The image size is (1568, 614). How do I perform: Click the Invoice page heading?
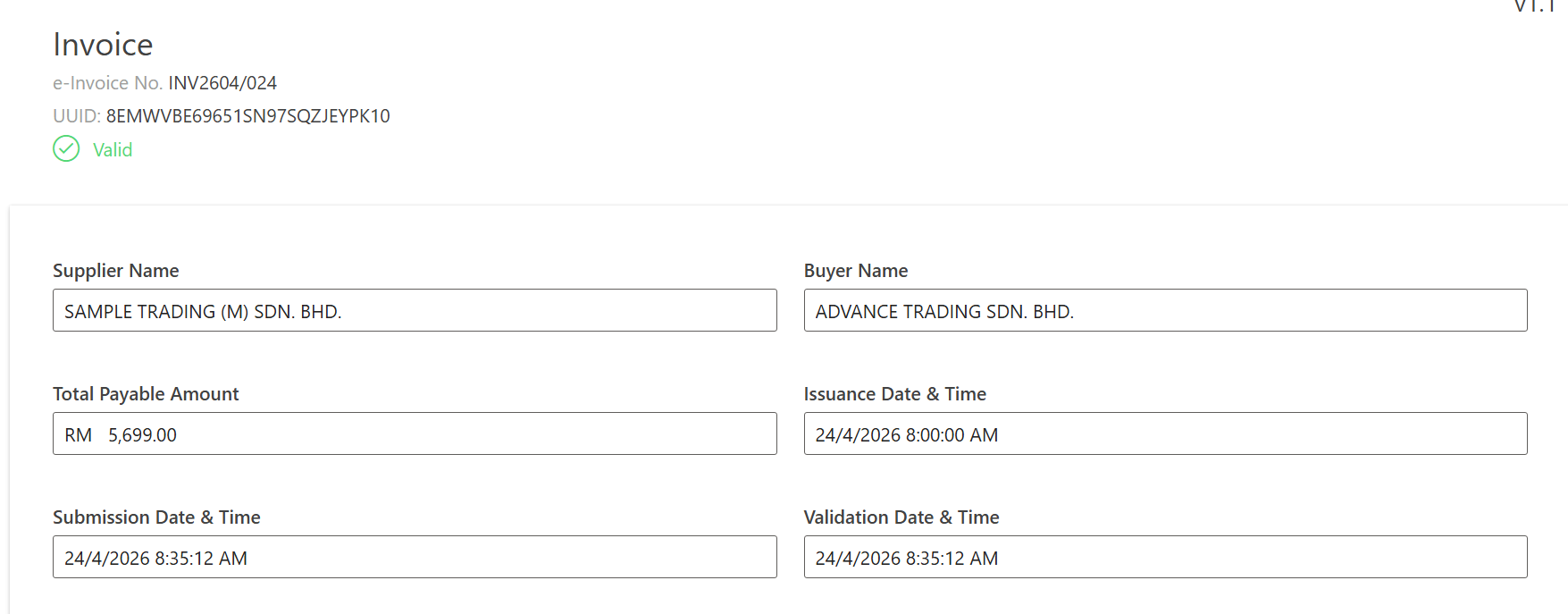pyautogui.click(x=103, y=45)
